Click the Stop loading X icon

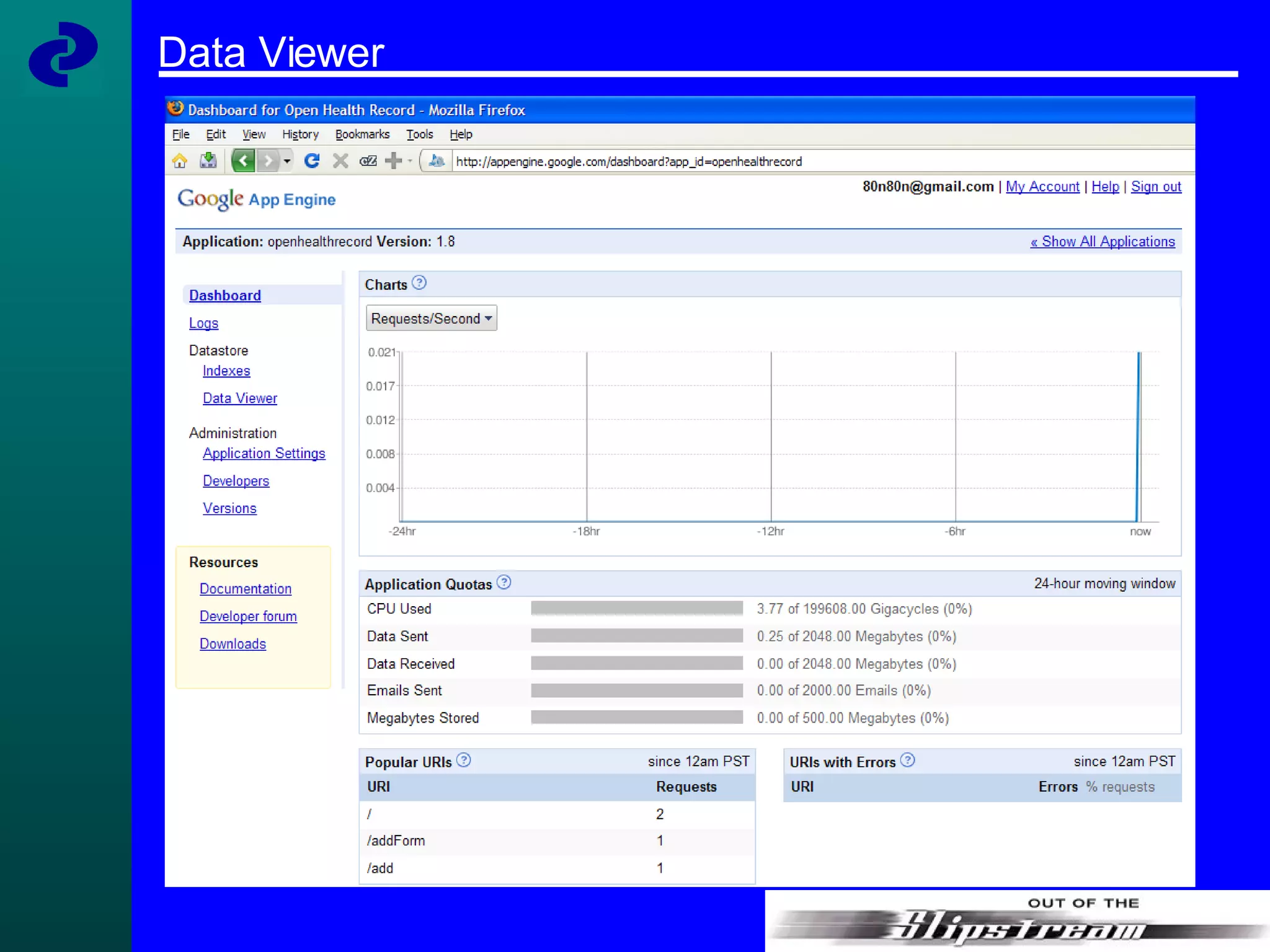click(340, 161)
